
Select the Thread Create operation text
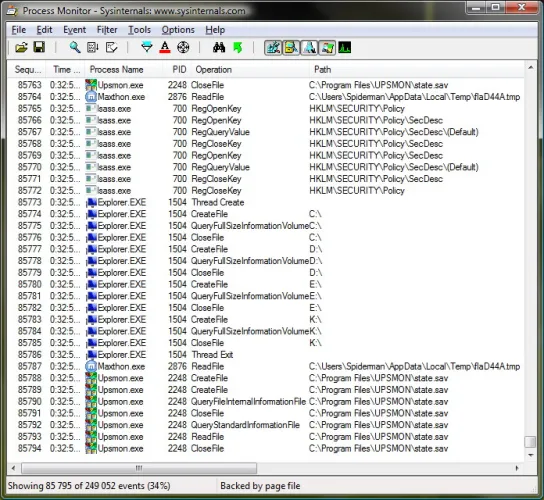[x=218, y=202]
